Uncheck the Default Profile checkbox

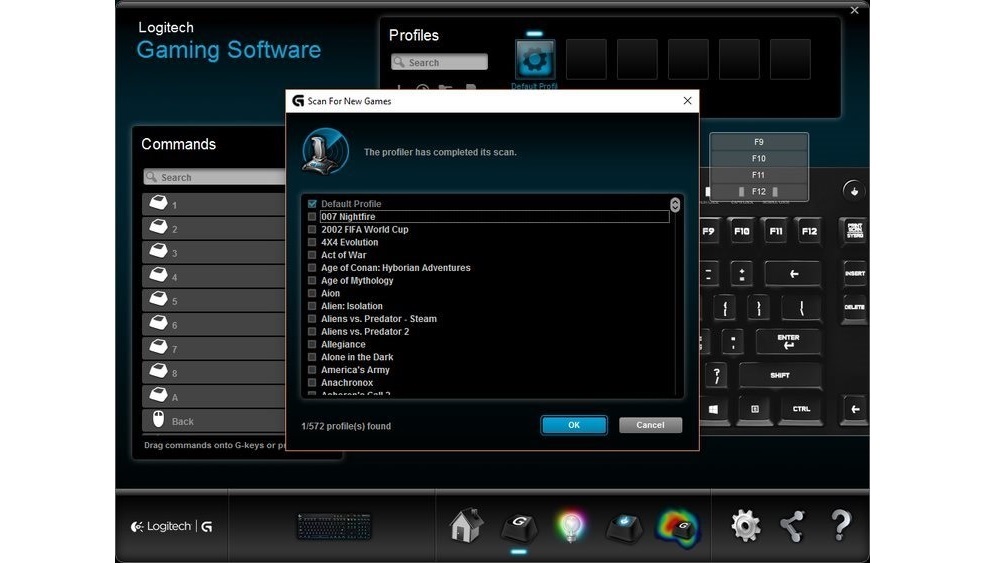pyautogui.click(x=312, y=204)
